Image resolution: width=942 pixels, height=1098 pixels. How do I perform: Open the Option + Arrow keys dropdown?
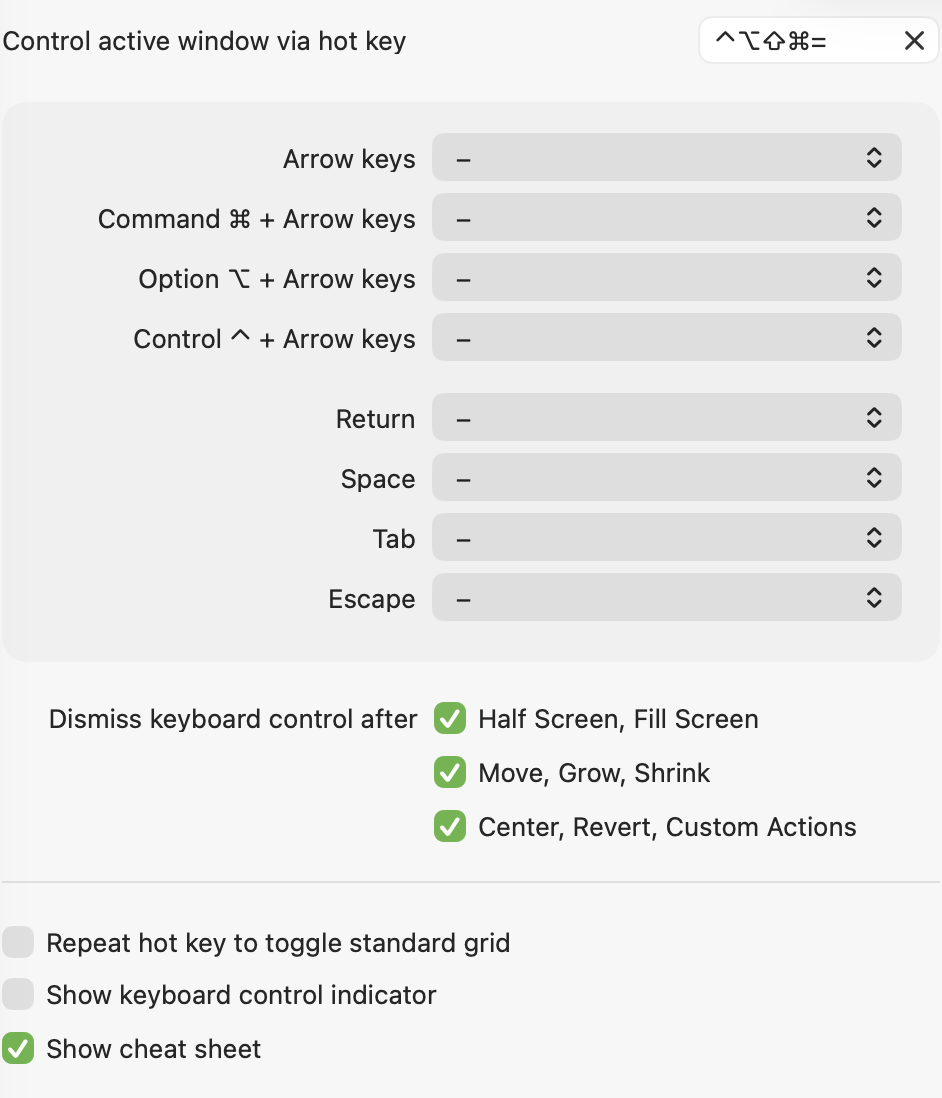(x=666, y=278)
